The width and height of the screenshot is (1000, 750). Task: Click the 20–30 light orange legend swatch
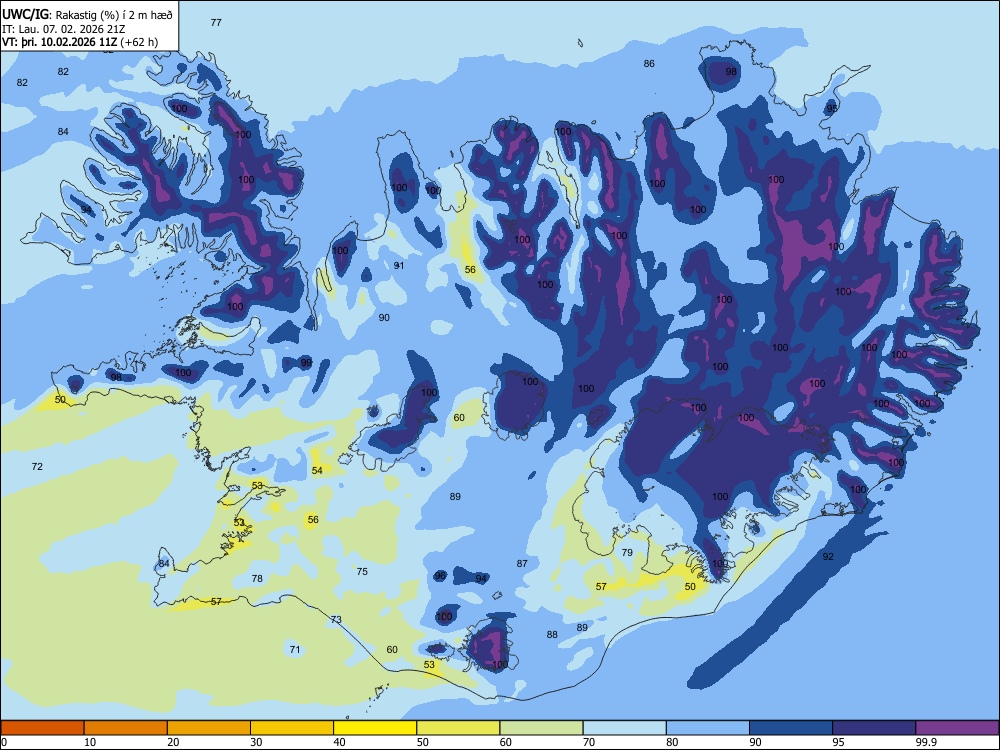tap(209, 728)
